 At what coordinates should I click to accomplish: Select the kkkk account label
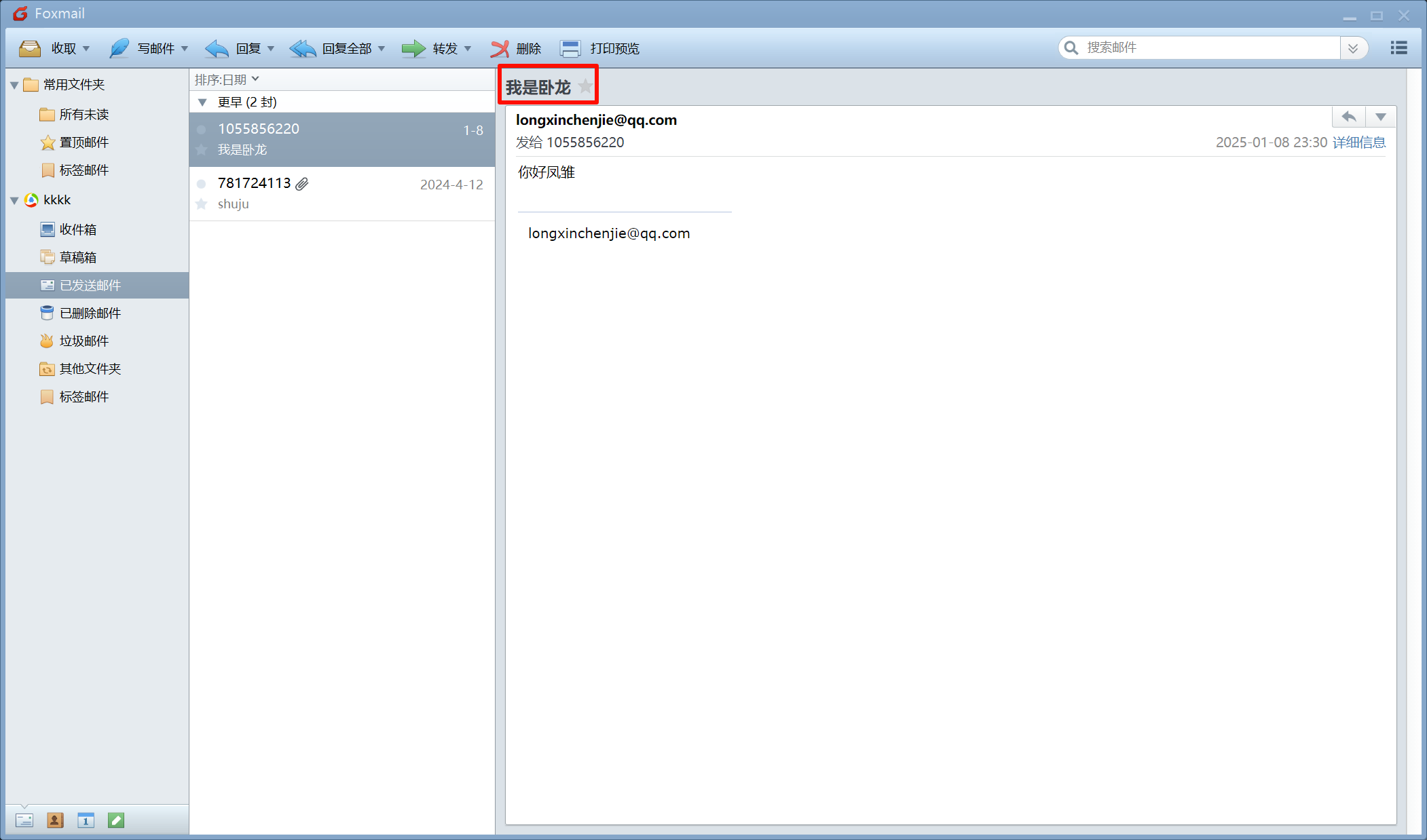click(57, 199)
